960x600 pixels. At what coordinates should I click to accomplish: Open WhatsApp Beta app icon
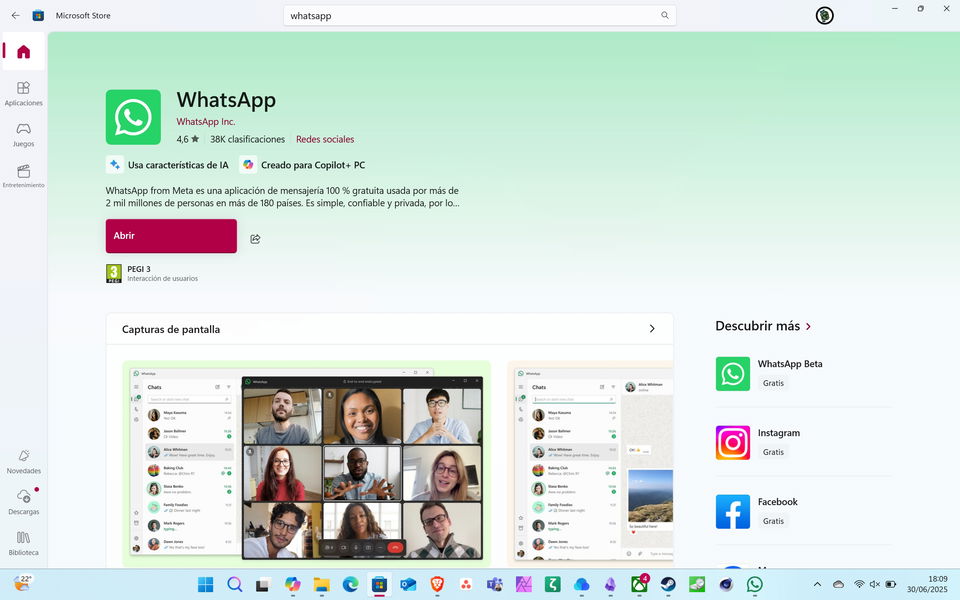tap(732, 373)
